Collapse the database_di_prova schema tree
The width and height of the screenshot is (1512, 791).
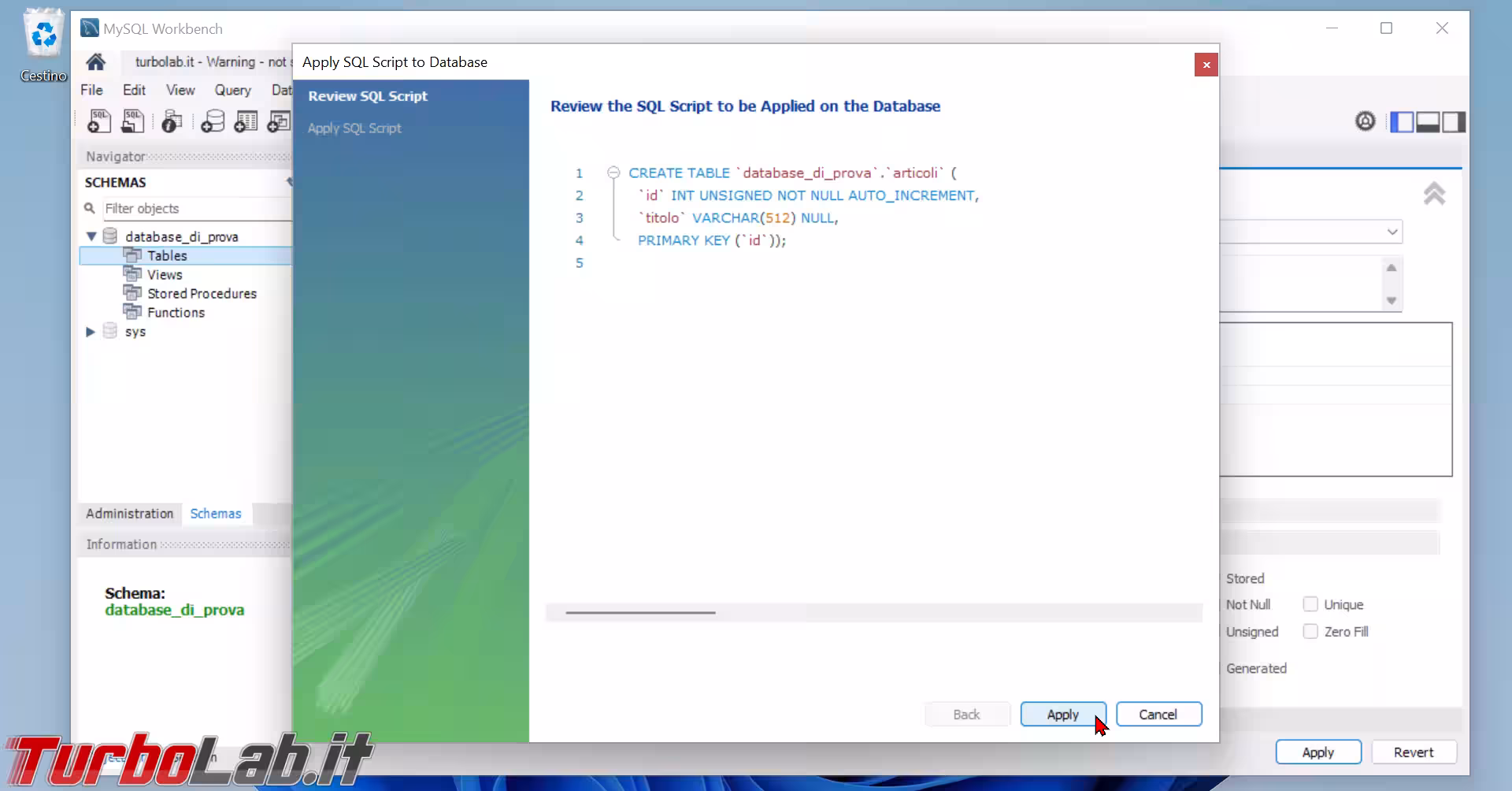91,236
